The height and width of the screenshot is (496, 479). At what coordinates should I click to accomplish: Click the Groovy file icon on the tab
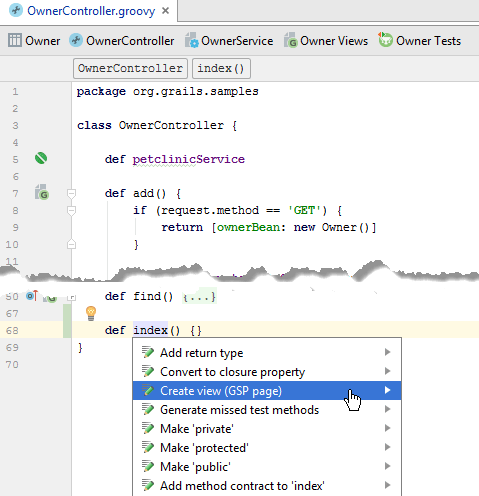(16, 11)
